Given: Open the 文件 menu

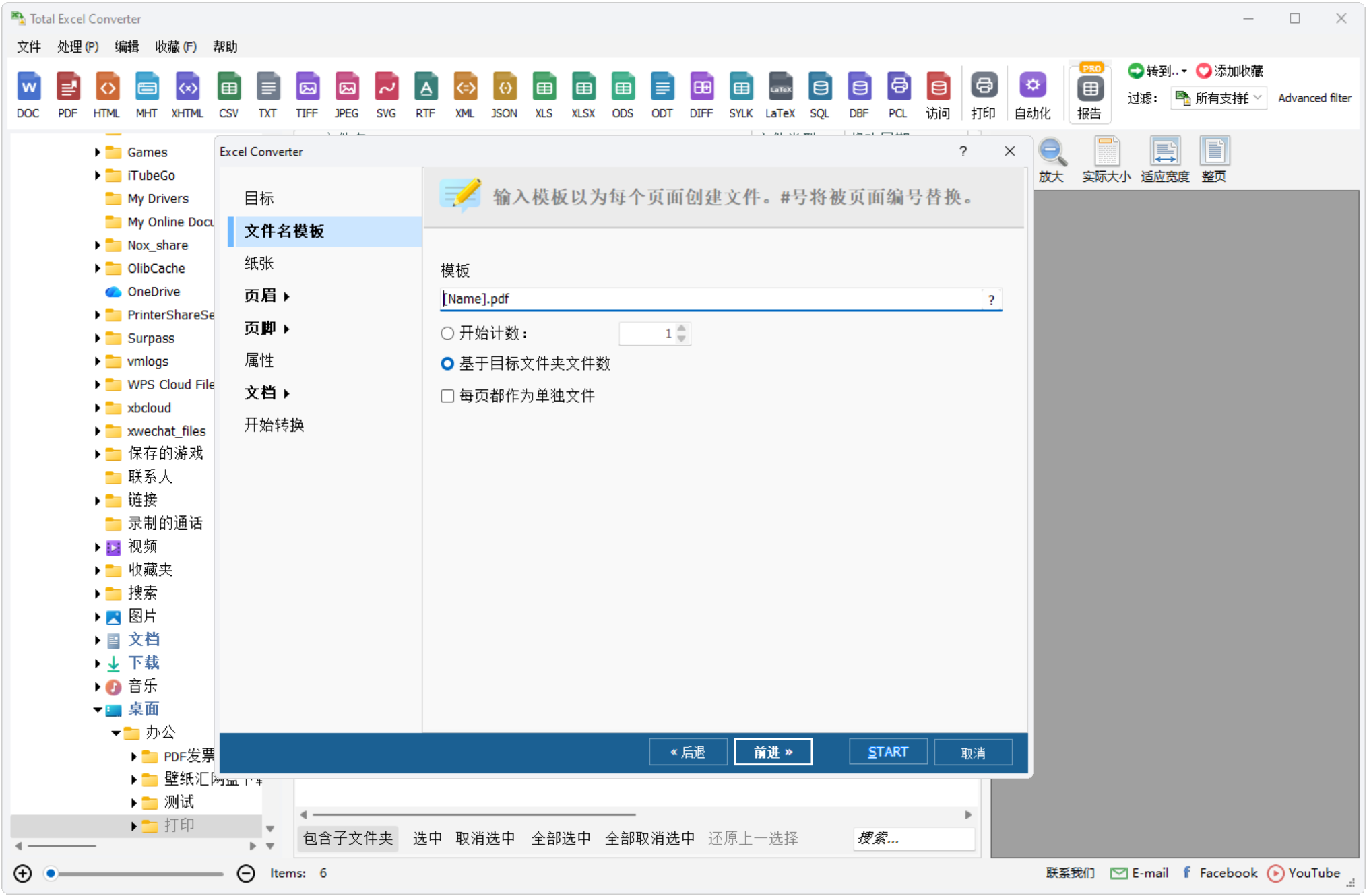Looking at the screenshot, I should [29, 46].
